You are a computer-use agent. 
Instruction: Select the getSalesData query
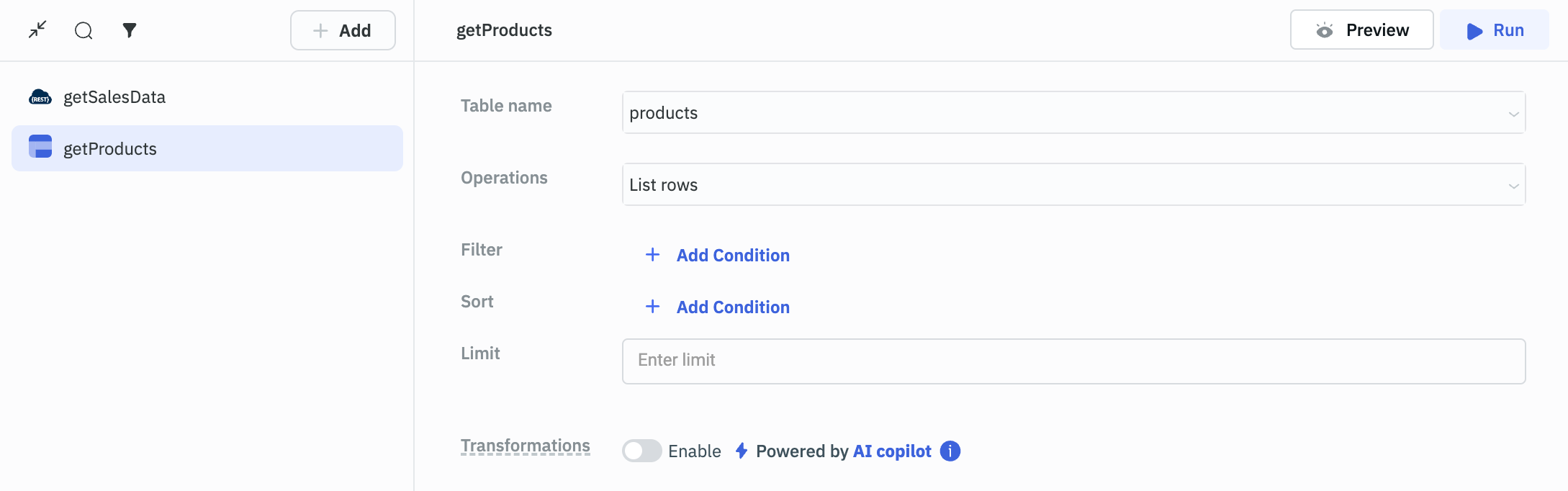pyautogui.click(x=114, y=97)
